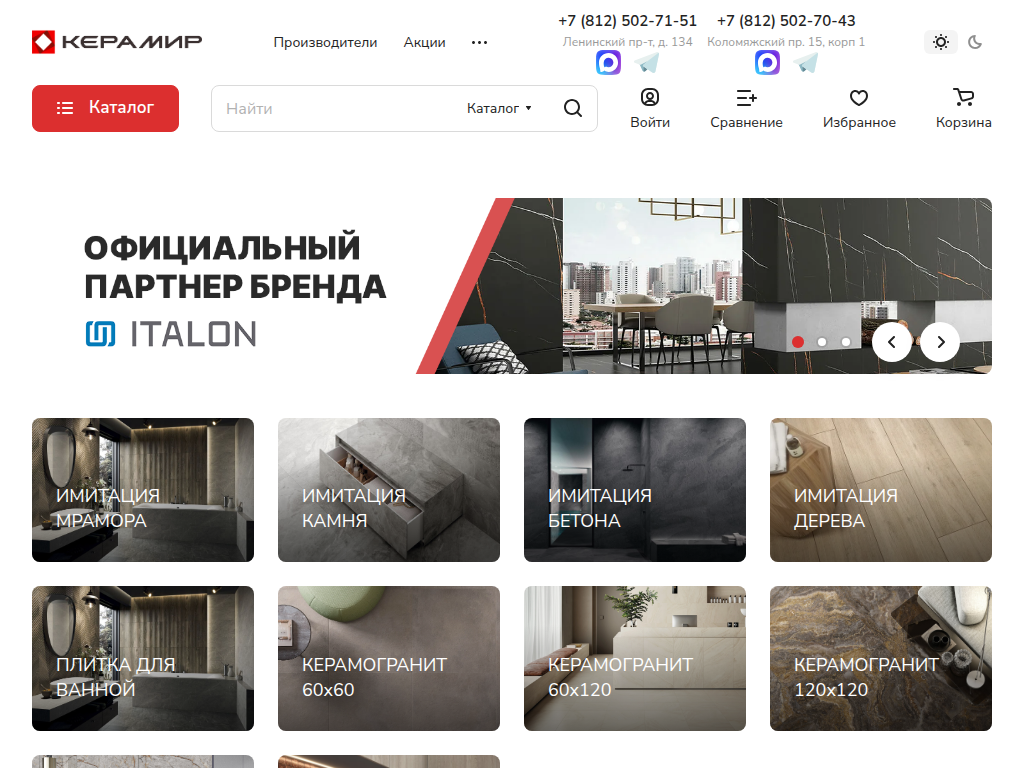Open Плитка для ванной category card
The image size is (1024, 768).
[x=143, y=658]
